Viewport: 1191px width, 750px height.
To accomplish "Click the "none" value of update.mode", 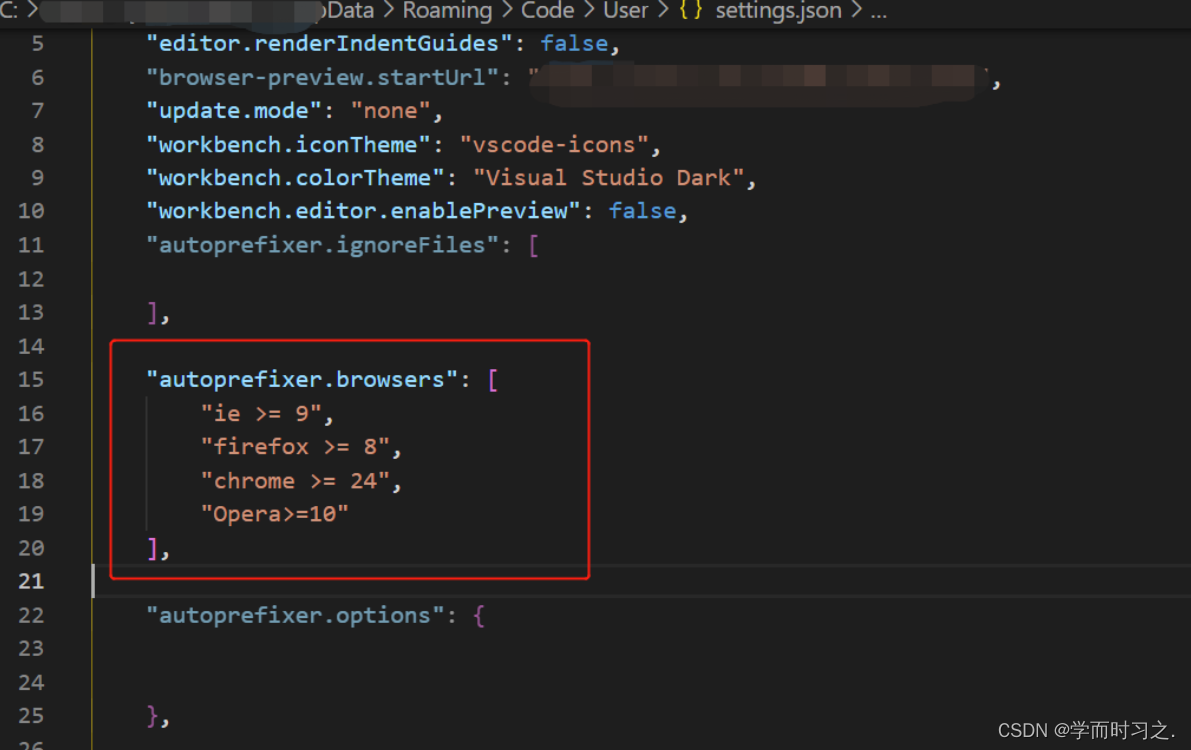I will point(390,110).
